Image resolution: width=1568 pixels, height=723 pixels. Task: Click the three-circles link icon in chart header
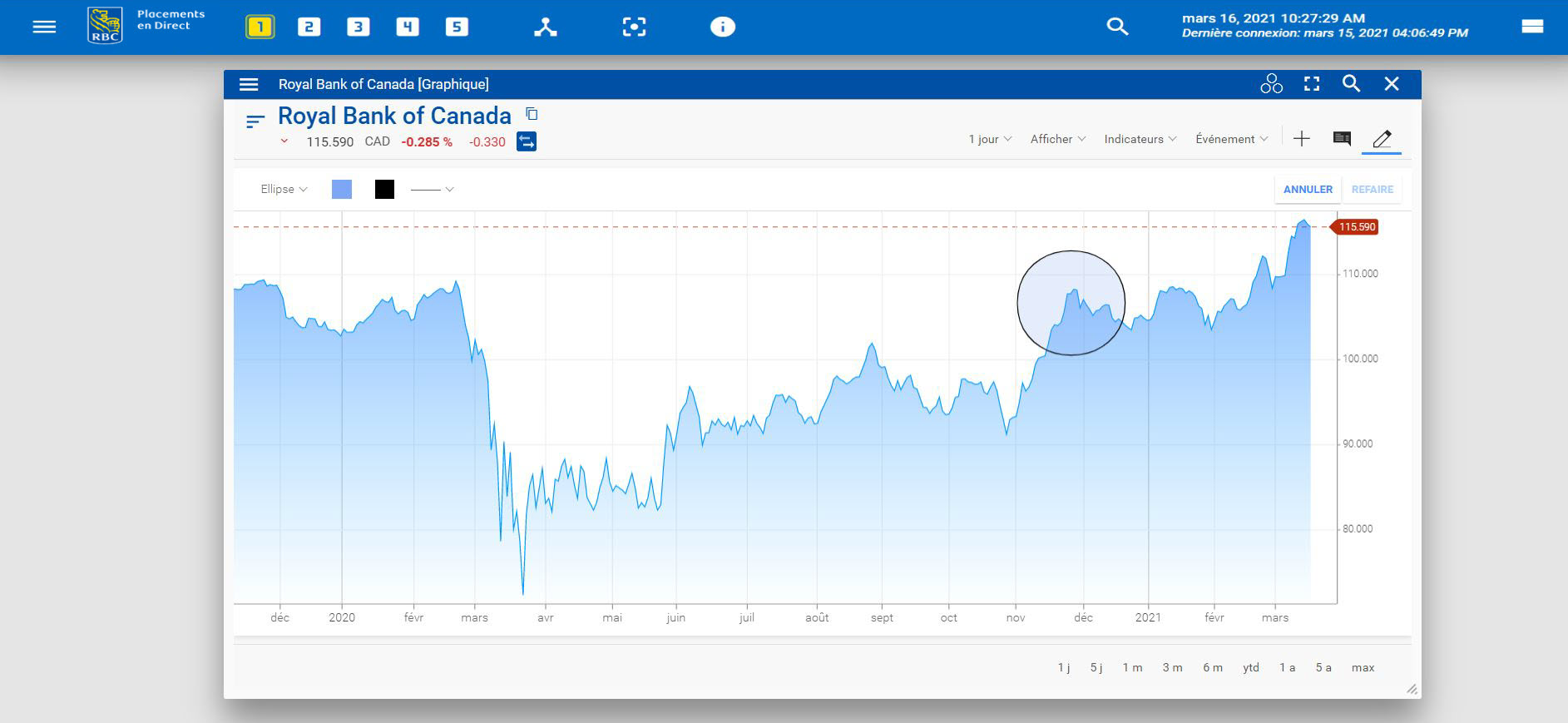click(1271, 84)
